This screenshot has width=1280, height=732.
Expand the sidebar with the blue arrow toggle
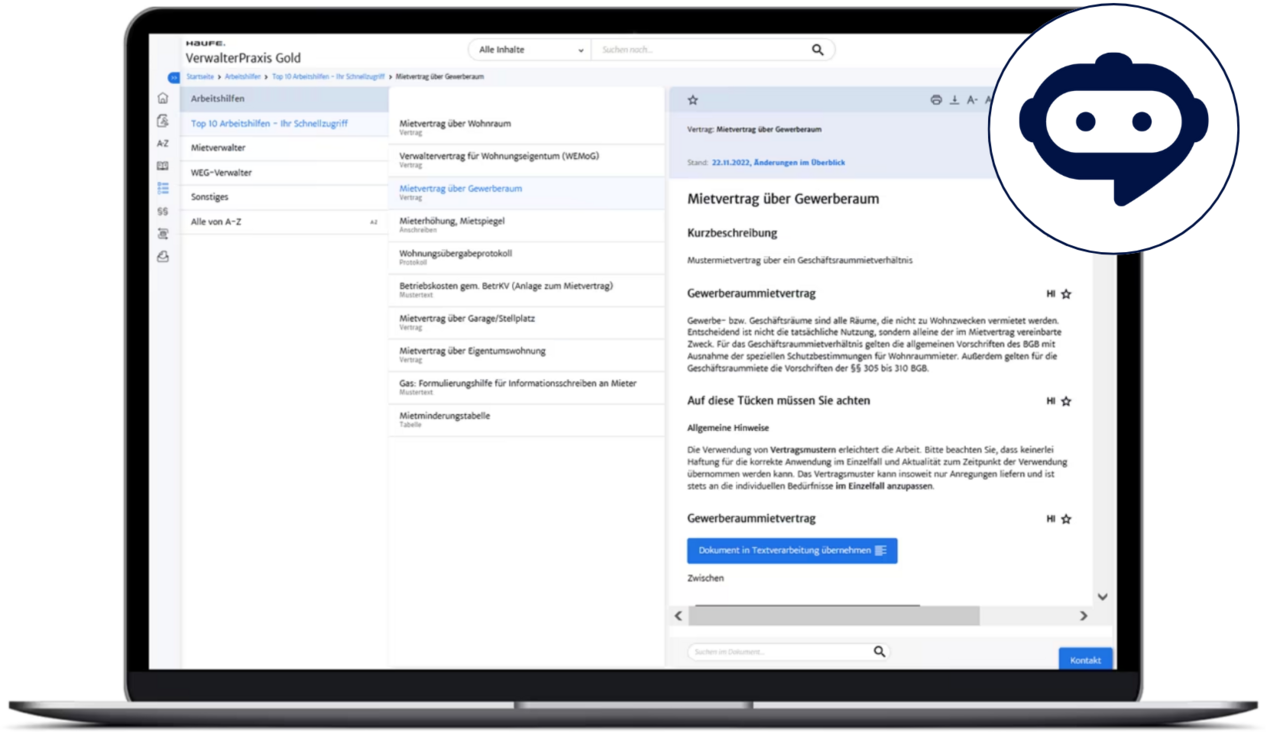(173, 77)
